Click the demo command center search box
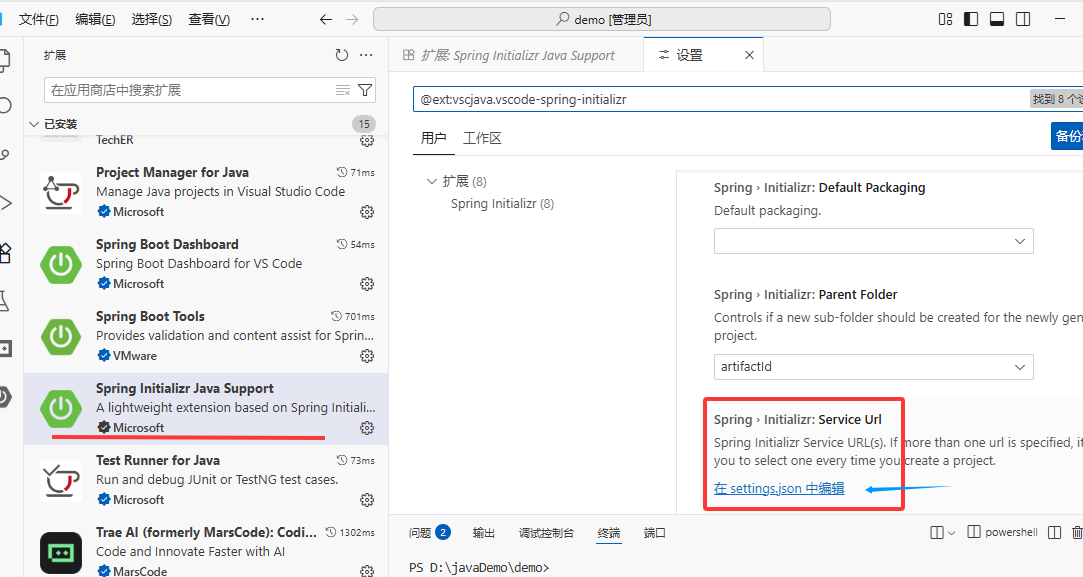 pos(602,19)
